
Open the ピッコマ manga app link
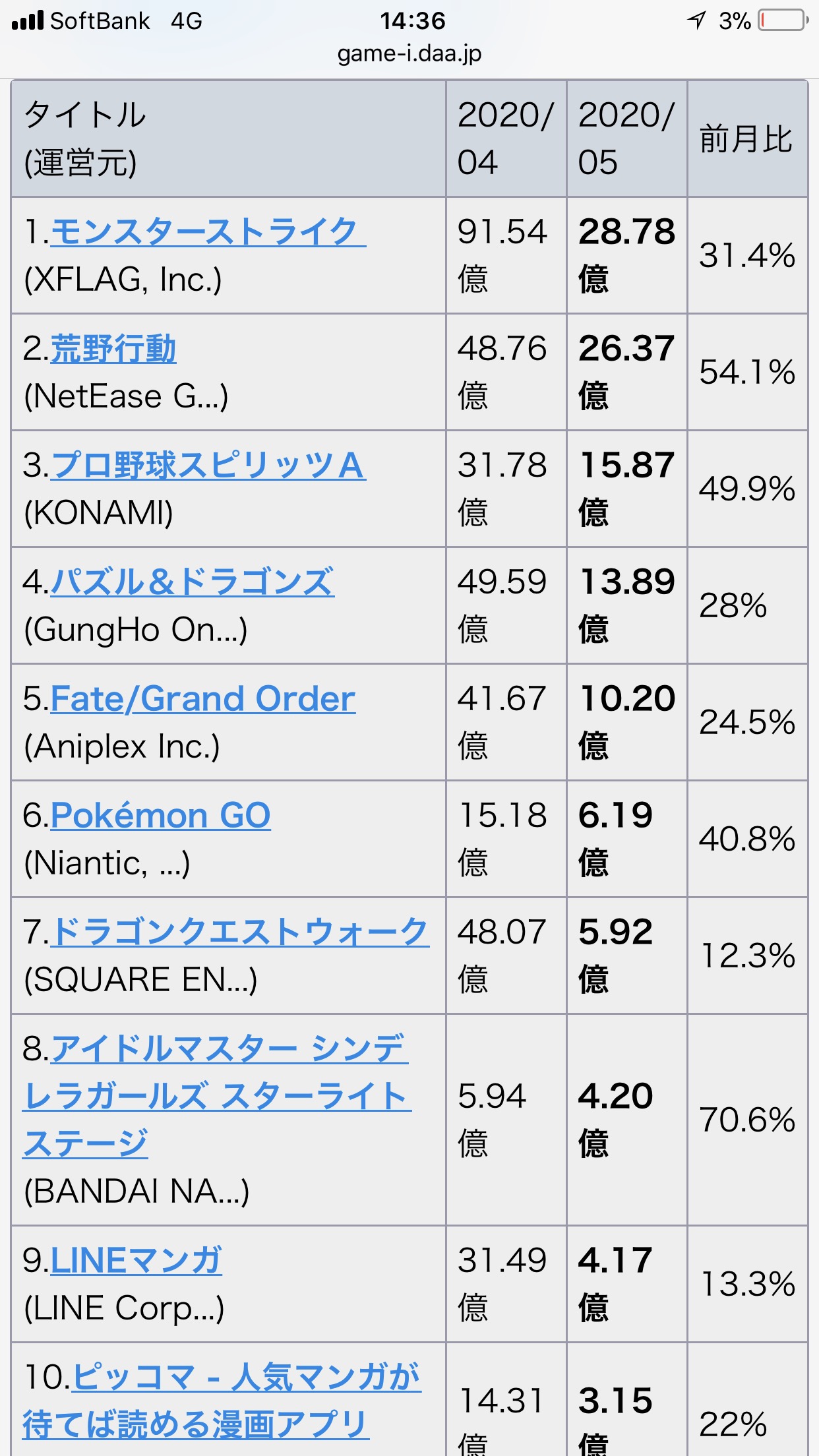(x=222, y=1401)
